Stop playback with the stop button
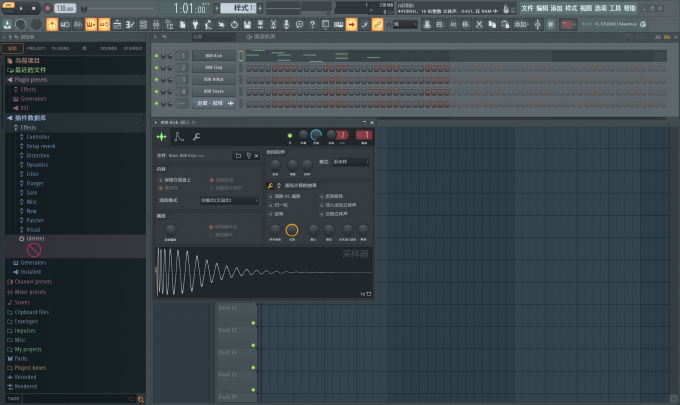680x405 pixels. click(34, 8)
